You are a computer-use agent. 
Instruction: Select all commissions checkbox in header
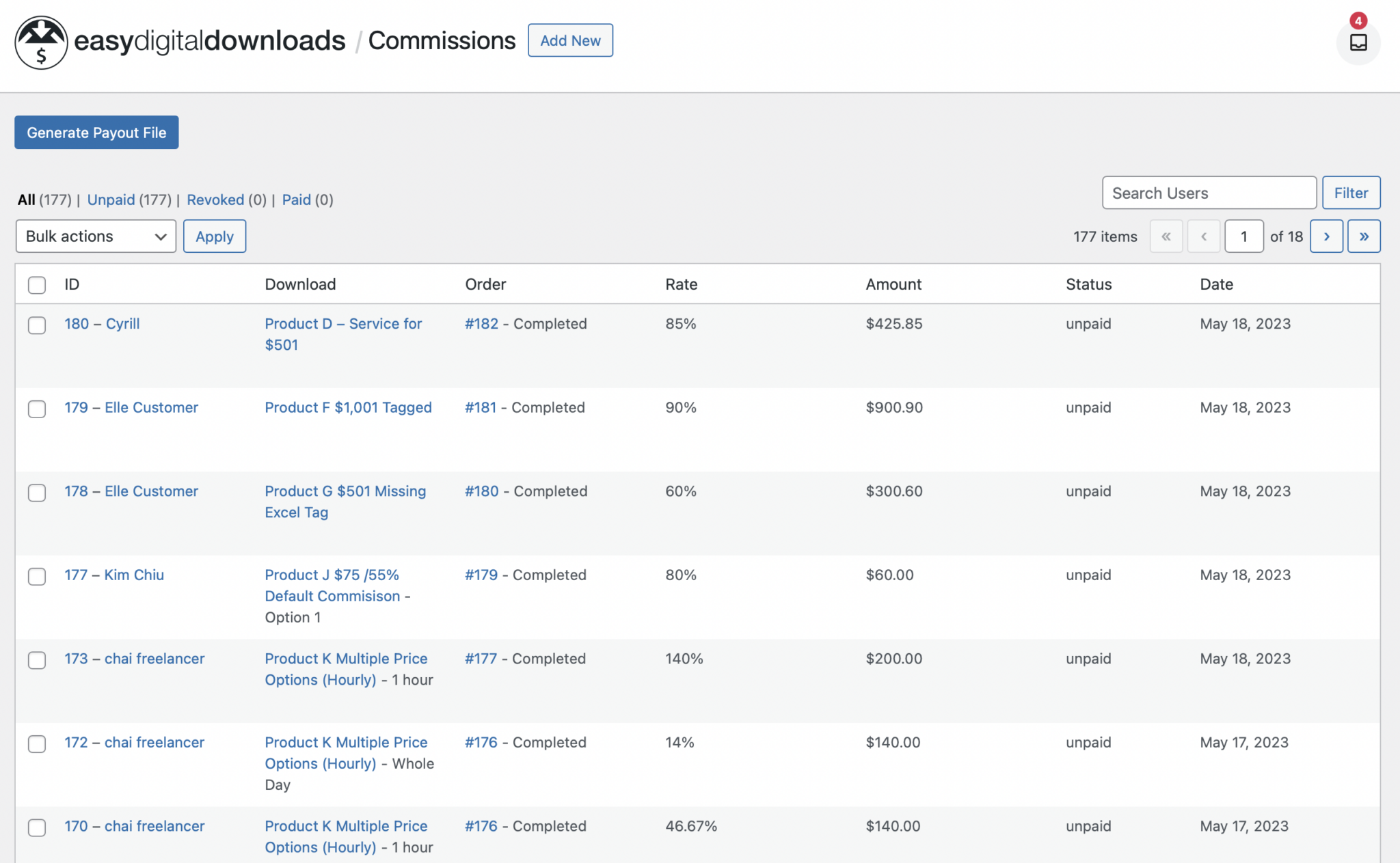[x=37, y=285]
